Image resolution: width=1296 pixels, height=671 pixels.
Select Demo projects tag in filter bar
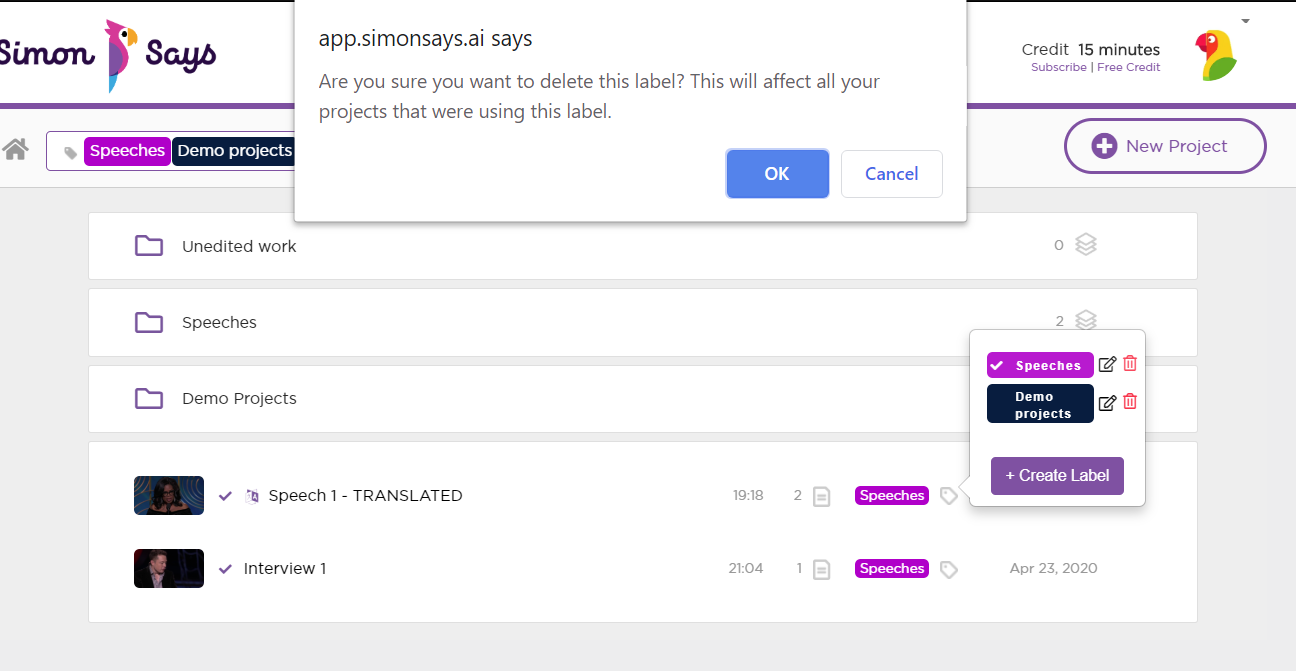[x=234, y=151]
